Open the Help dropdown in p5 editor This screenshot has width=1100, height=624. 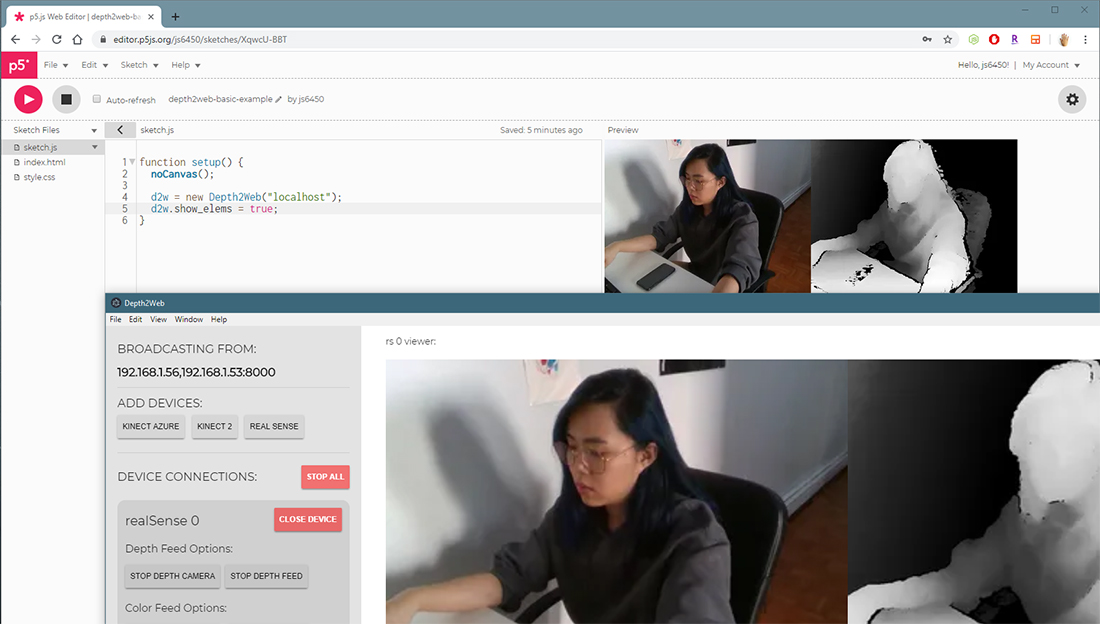pyautogui.click(x=186, y=65)
